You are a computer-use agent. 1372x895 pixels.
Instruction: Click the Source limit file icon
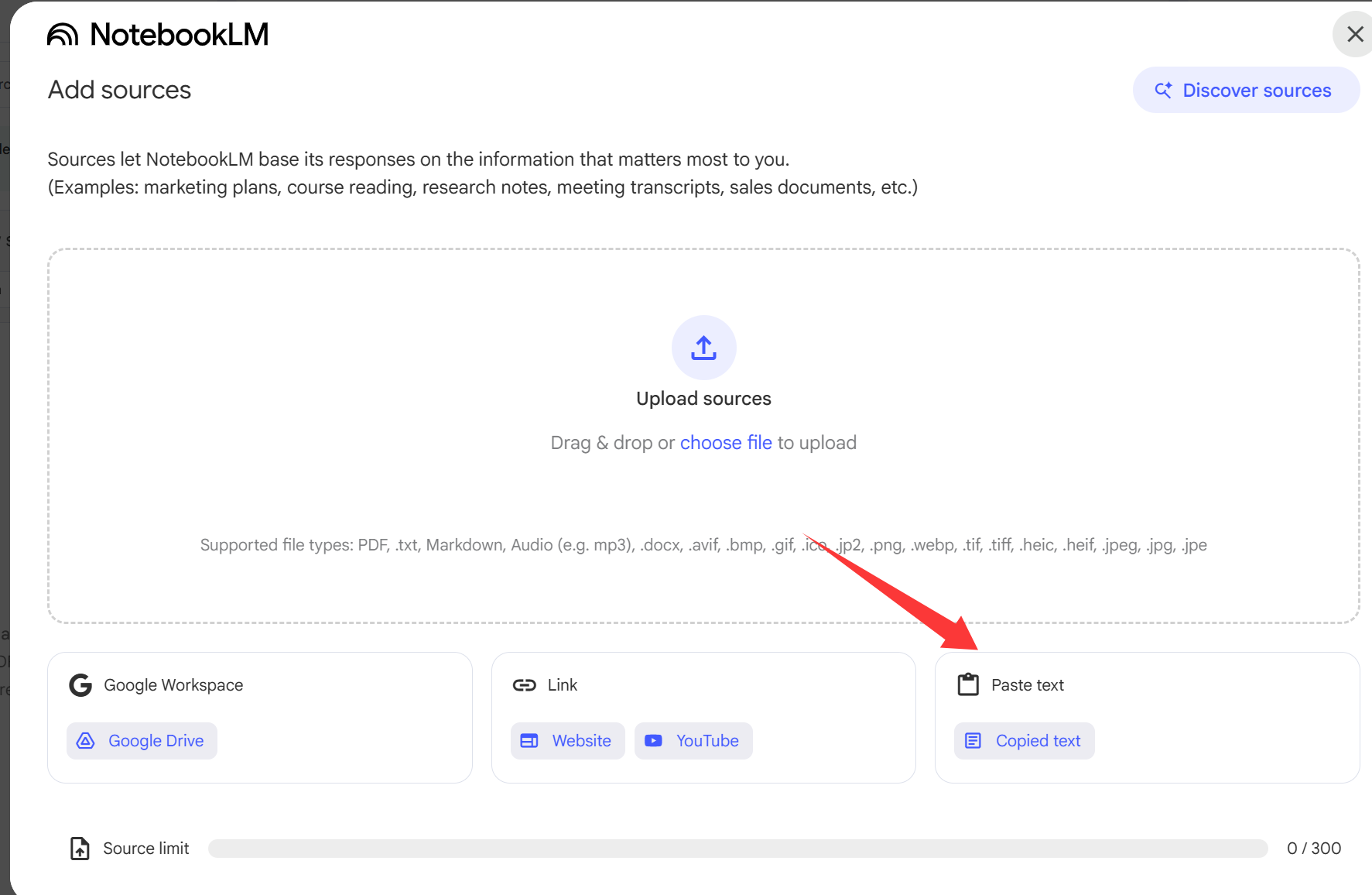click(80, 849)
